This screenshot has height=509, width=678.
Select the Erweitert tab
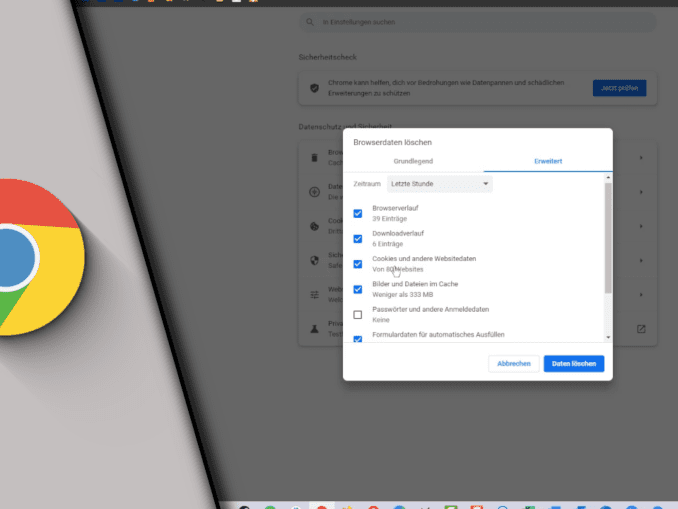548,160
